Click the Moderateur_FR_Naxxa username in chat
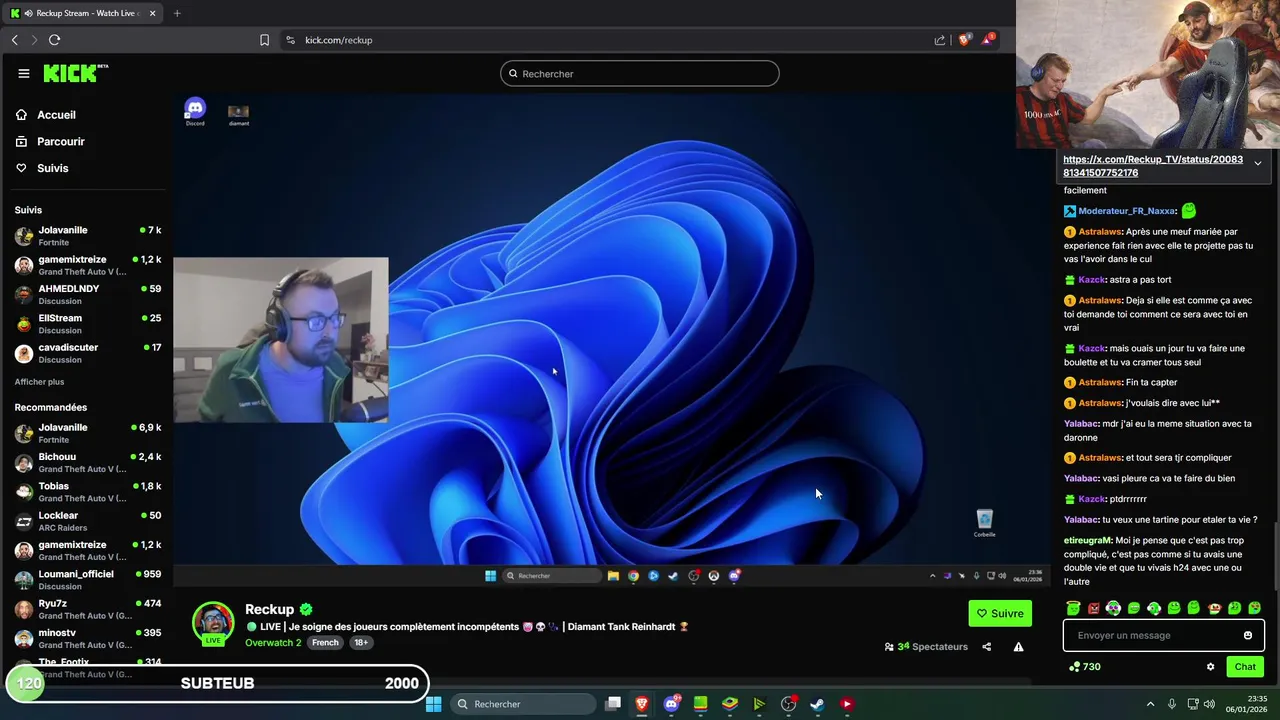The height and width of the screenshot is (720, 1280). point(1126,211)
